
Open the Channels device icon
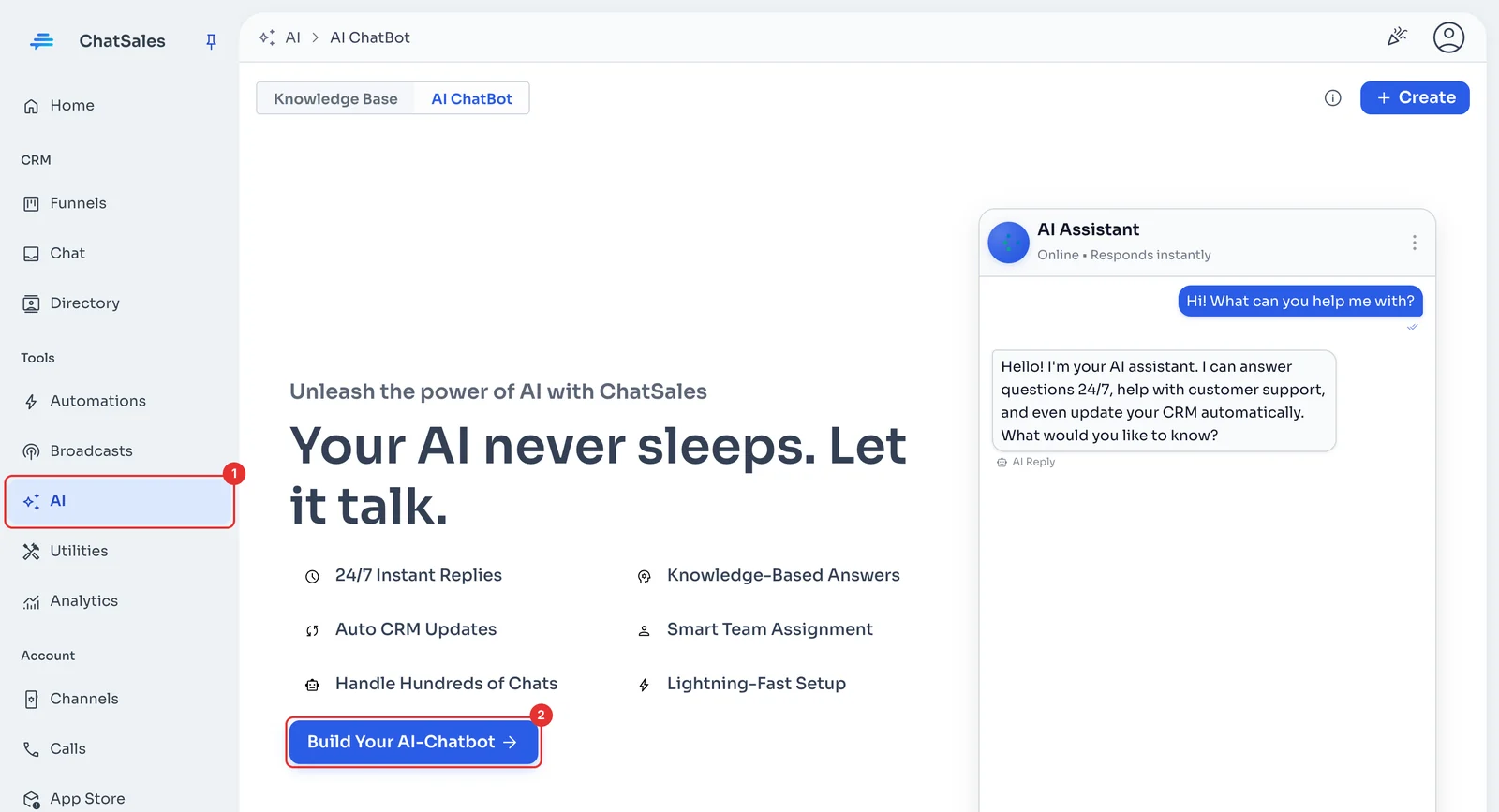tap(31, 700)
